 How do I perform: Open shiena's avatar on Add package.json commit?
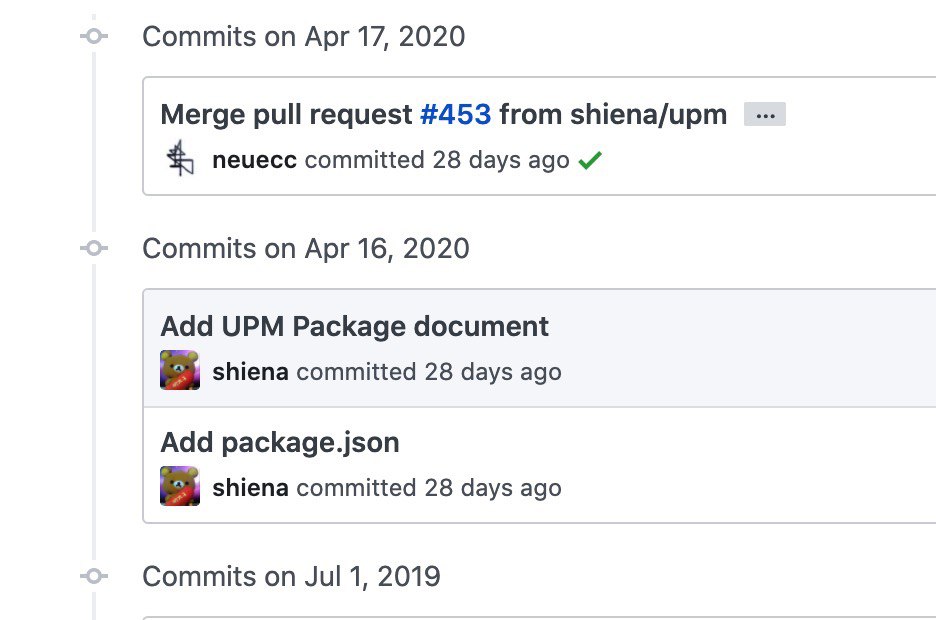[180, 486]
